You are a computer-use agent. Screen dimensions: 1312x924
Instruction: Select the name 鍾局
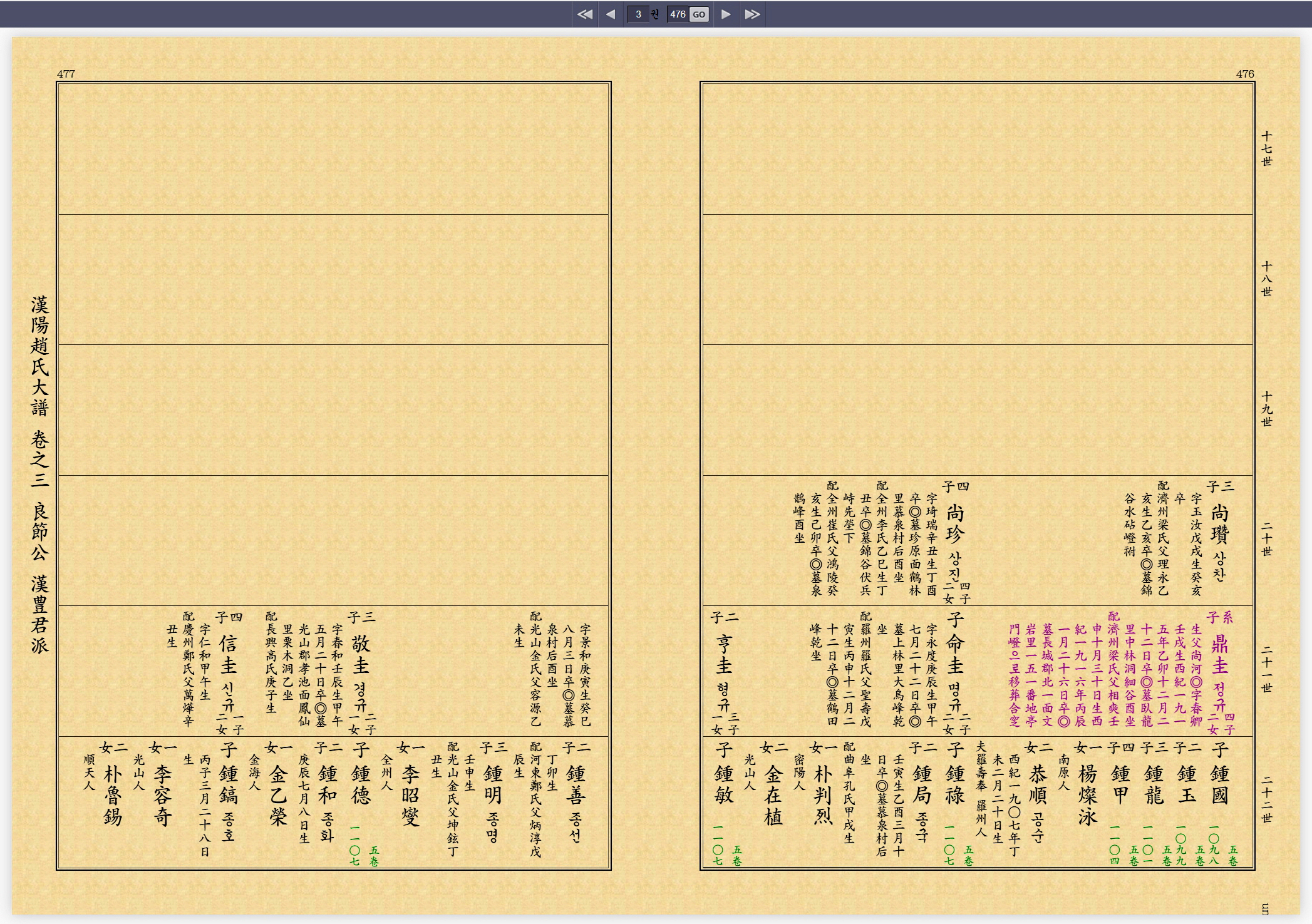(922, 784)
